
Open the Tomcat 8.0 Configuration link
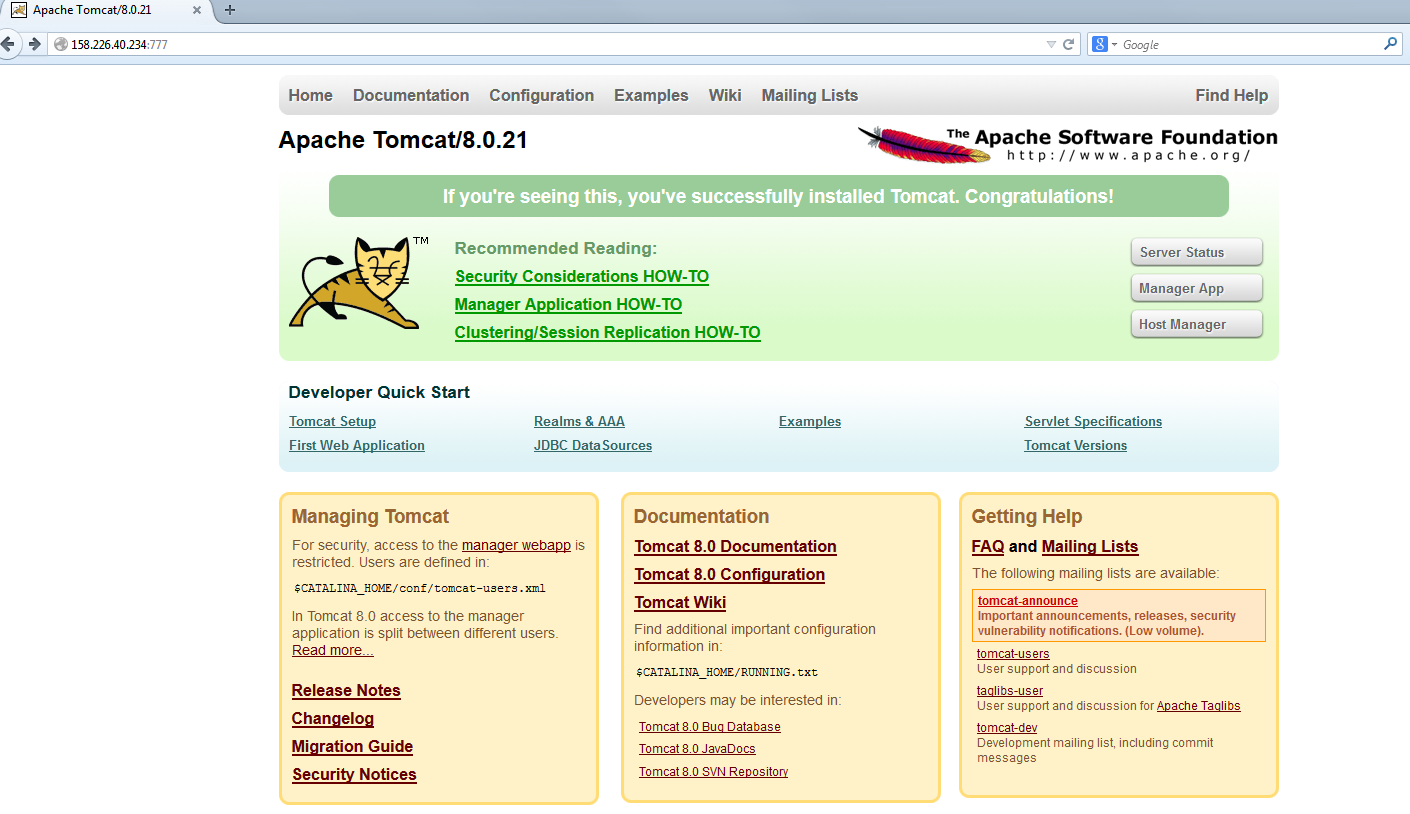tap(730, 575)
